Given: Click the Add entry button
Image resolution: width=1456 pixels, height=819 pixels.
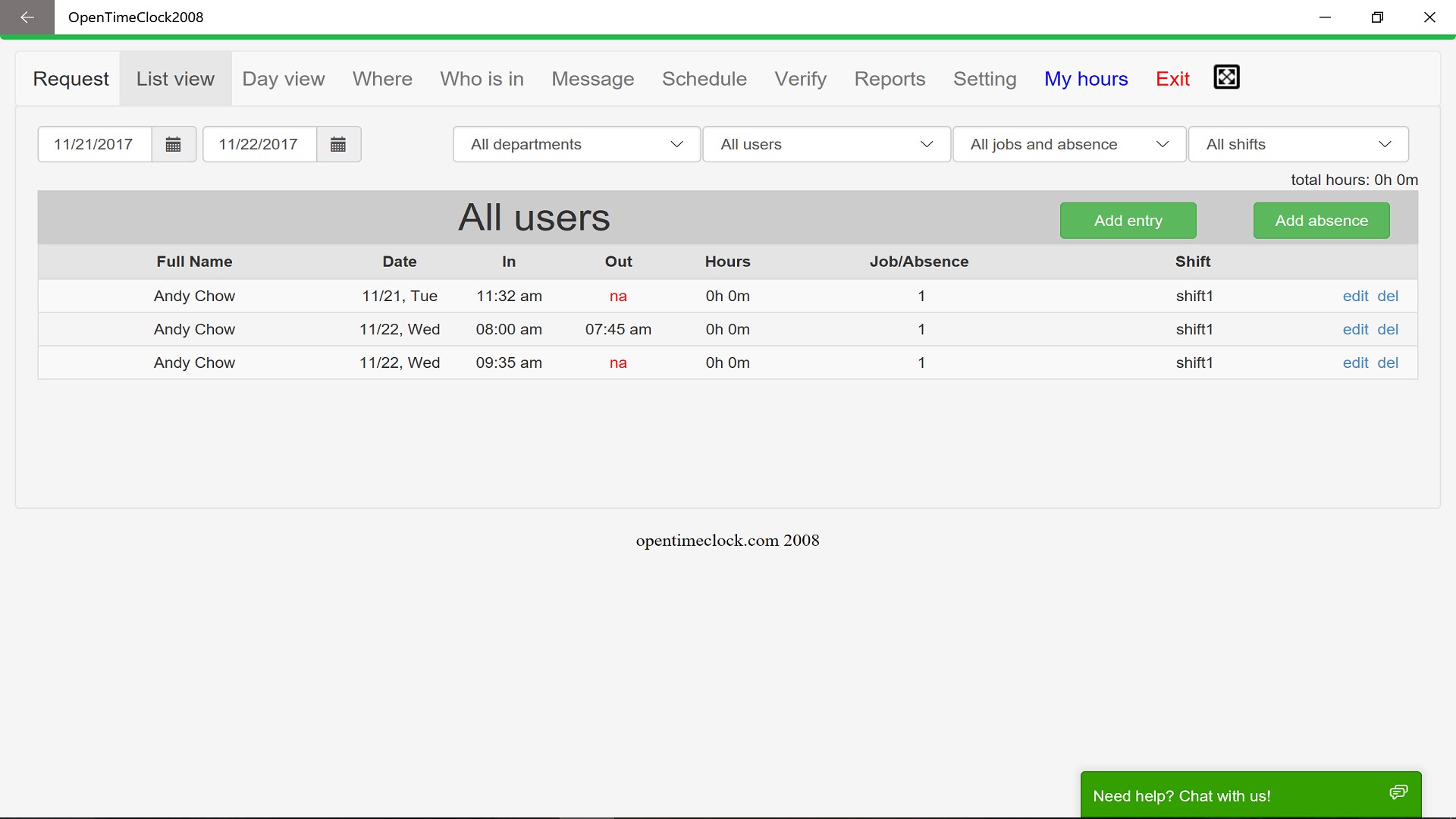Looking at the screenshot, I should [1128, 221].
